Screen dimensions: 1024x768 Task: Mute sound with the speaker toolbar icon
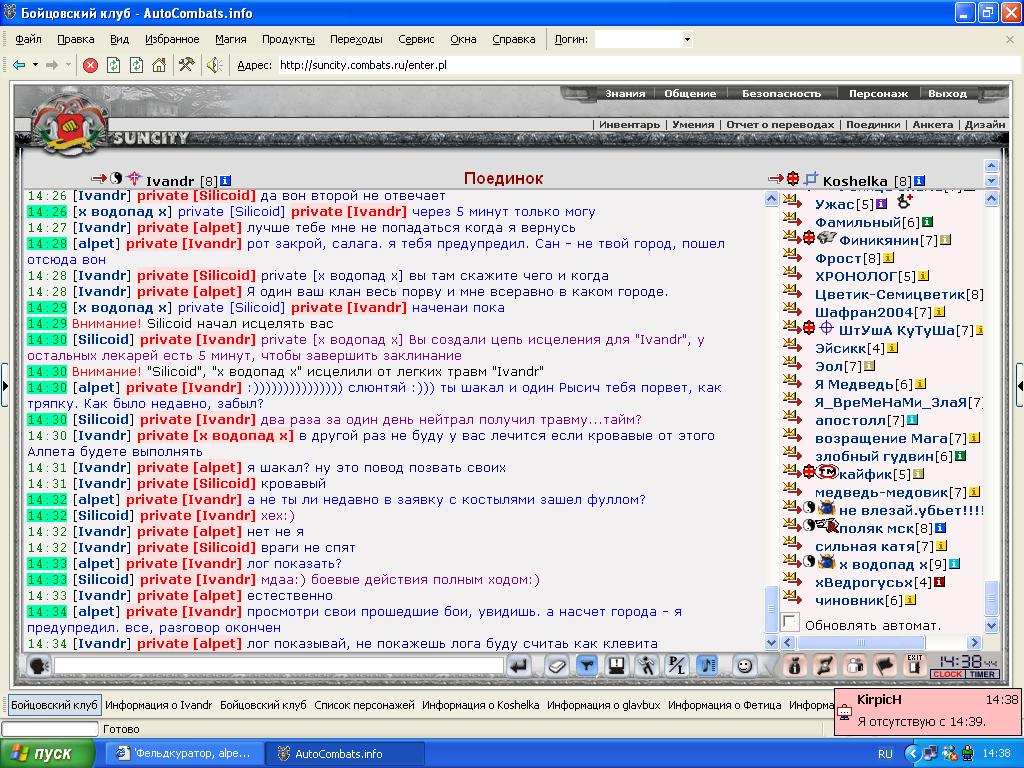(x=214, y=65)
